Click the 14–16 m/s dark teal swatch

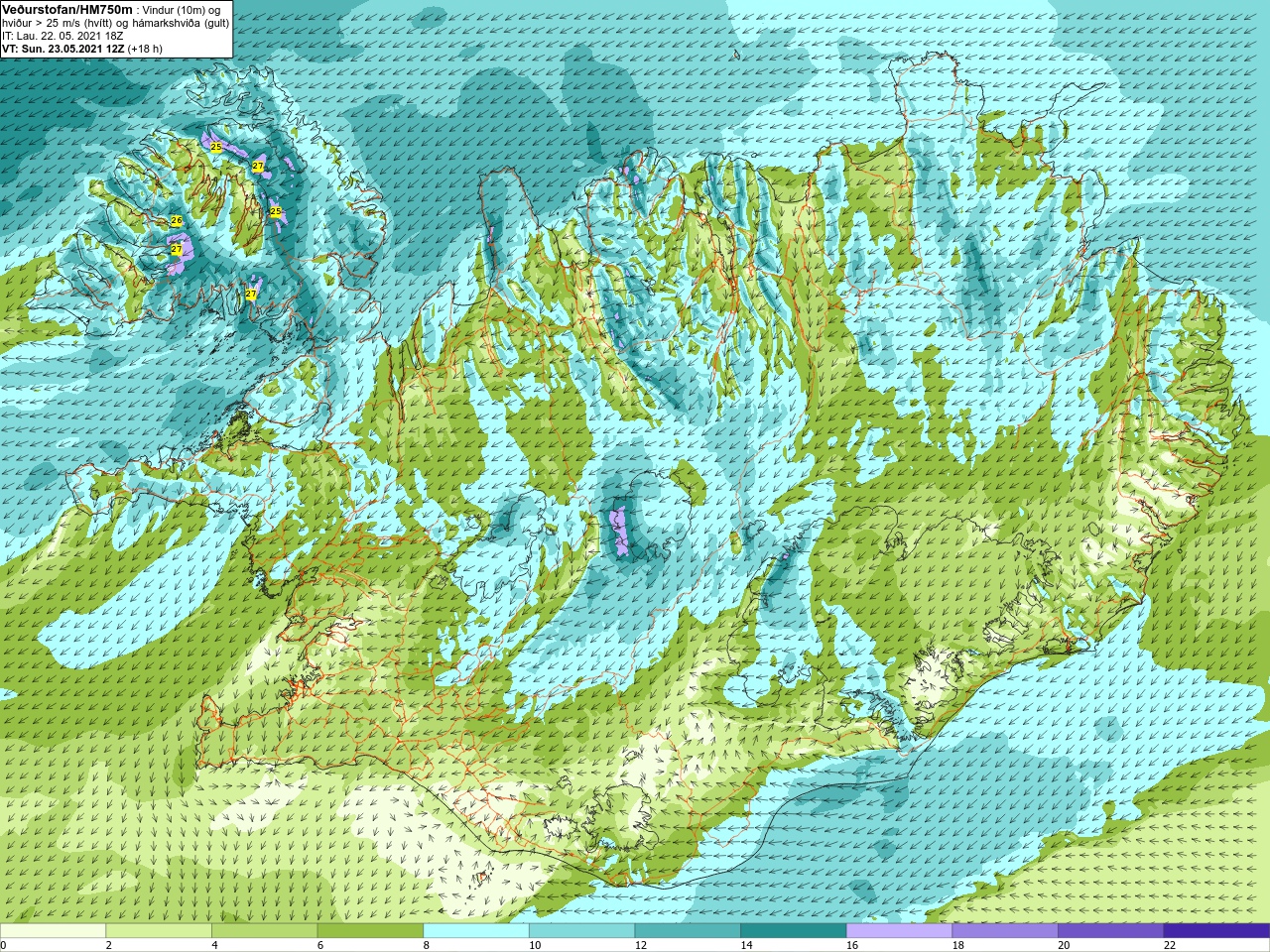794,931
